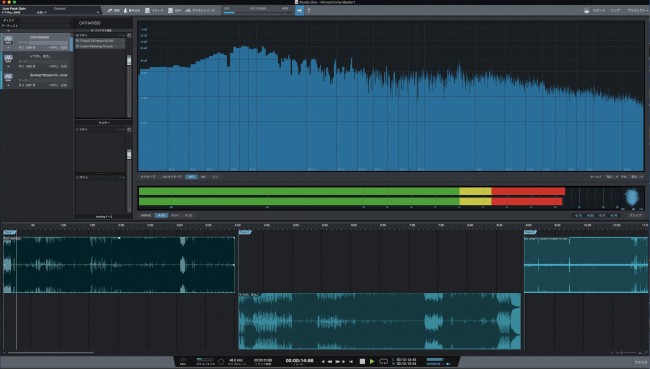The width and height of the screenshot is (650, 369).
Task: Toggle the master insert effects activate button
Action: pyautogui.click(x=78, y=129)
